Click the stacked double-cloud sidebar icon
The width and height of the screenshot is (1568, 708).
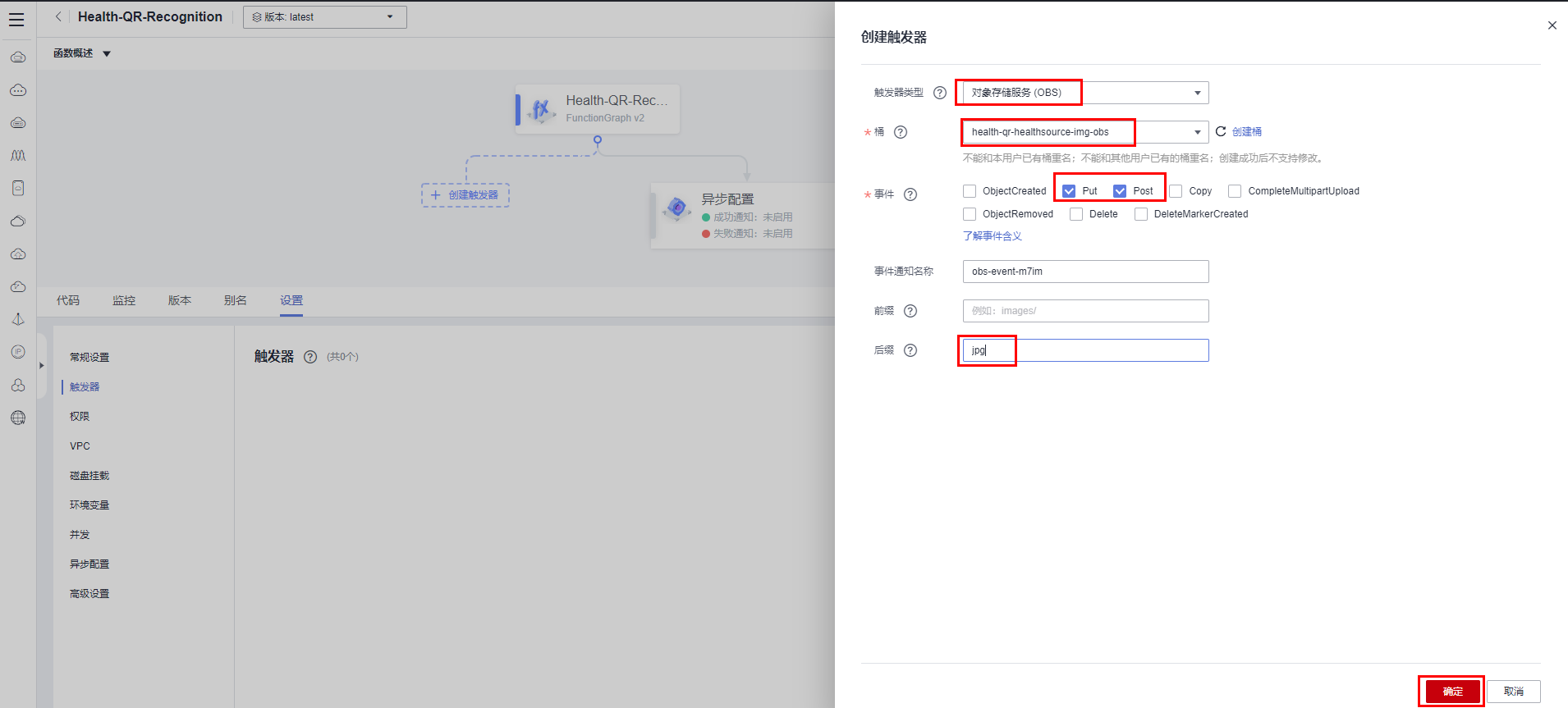pyautogui.click(x=18, y=221)
